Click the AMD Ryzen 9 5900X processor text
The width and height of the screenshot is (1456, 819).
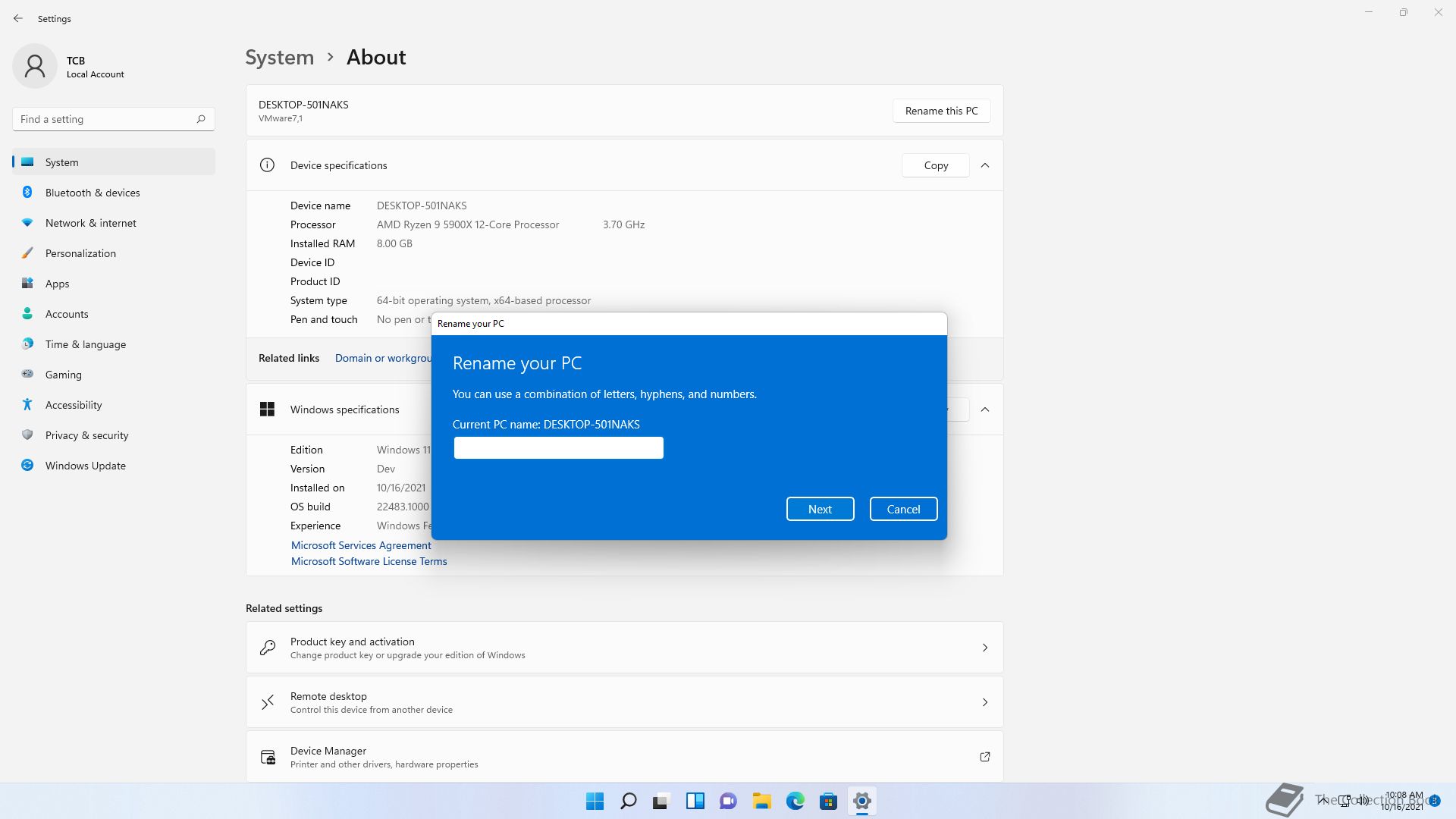point(468,224)
